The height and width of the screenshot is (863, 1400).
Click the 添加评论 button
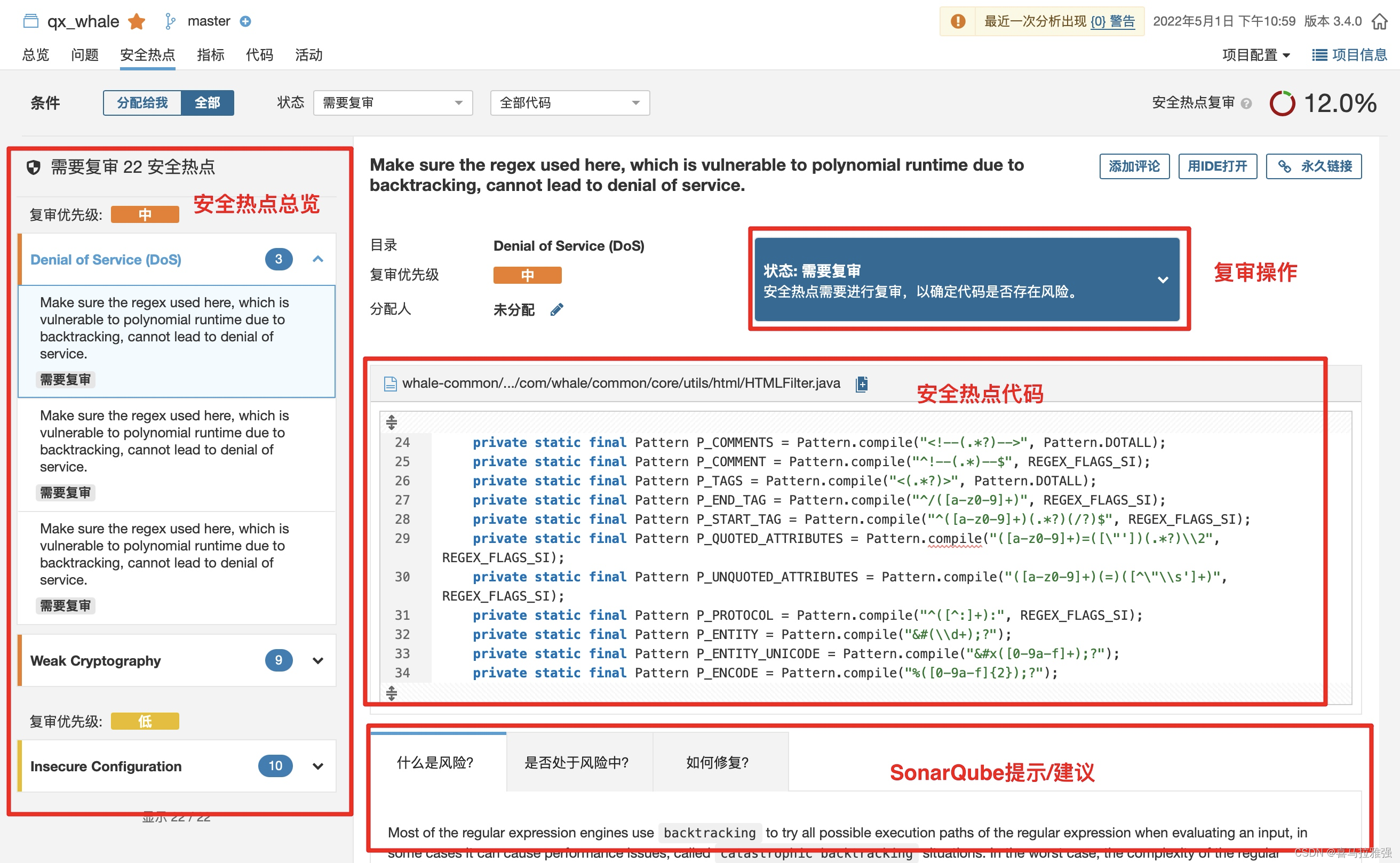[1134, 166]
